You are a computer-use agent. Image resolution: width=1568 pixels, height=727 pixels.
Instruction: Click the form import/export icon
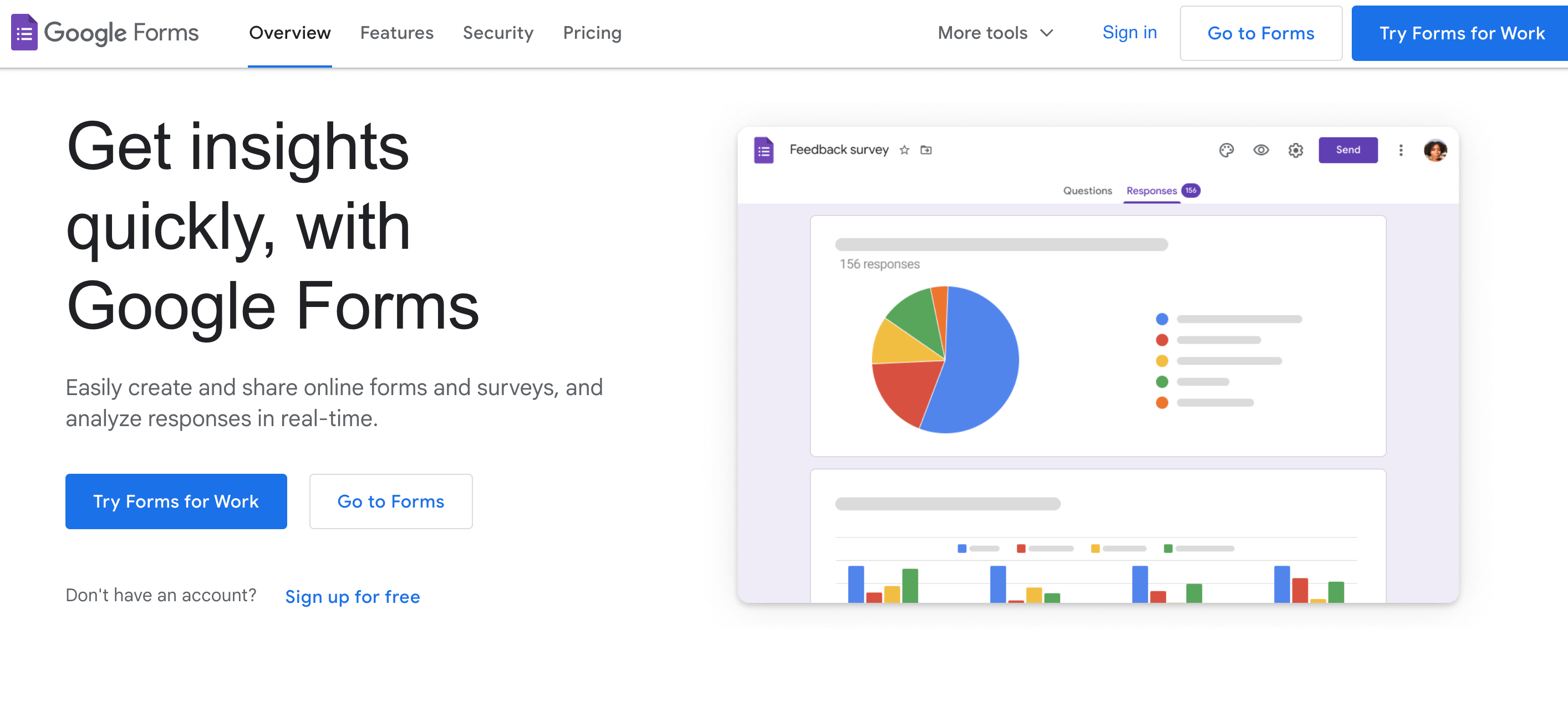(x=926, y=150)
